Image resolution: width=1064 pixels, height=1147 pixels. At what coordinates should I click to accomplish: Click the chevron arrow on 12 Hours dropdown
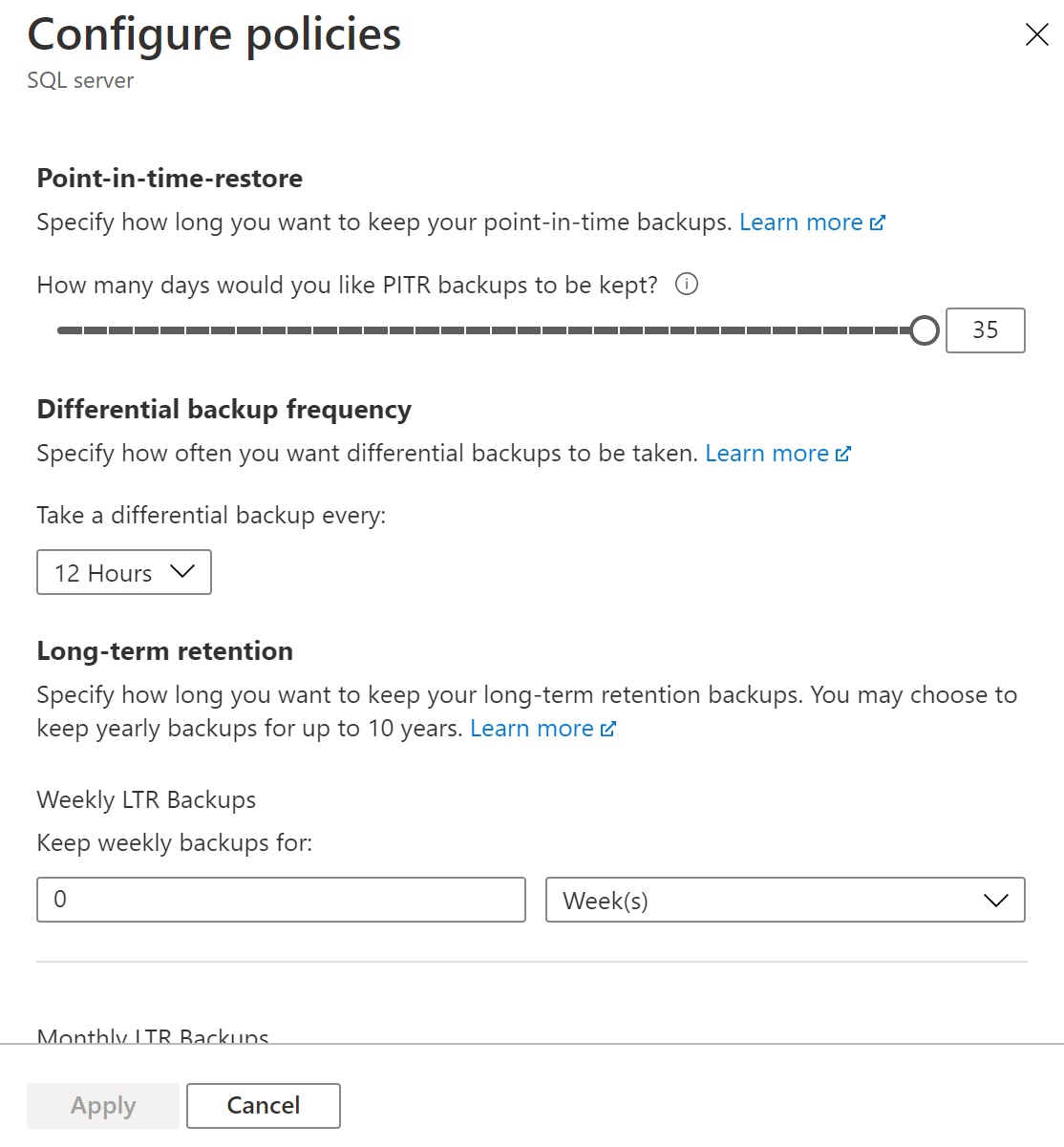coord(181,572)
